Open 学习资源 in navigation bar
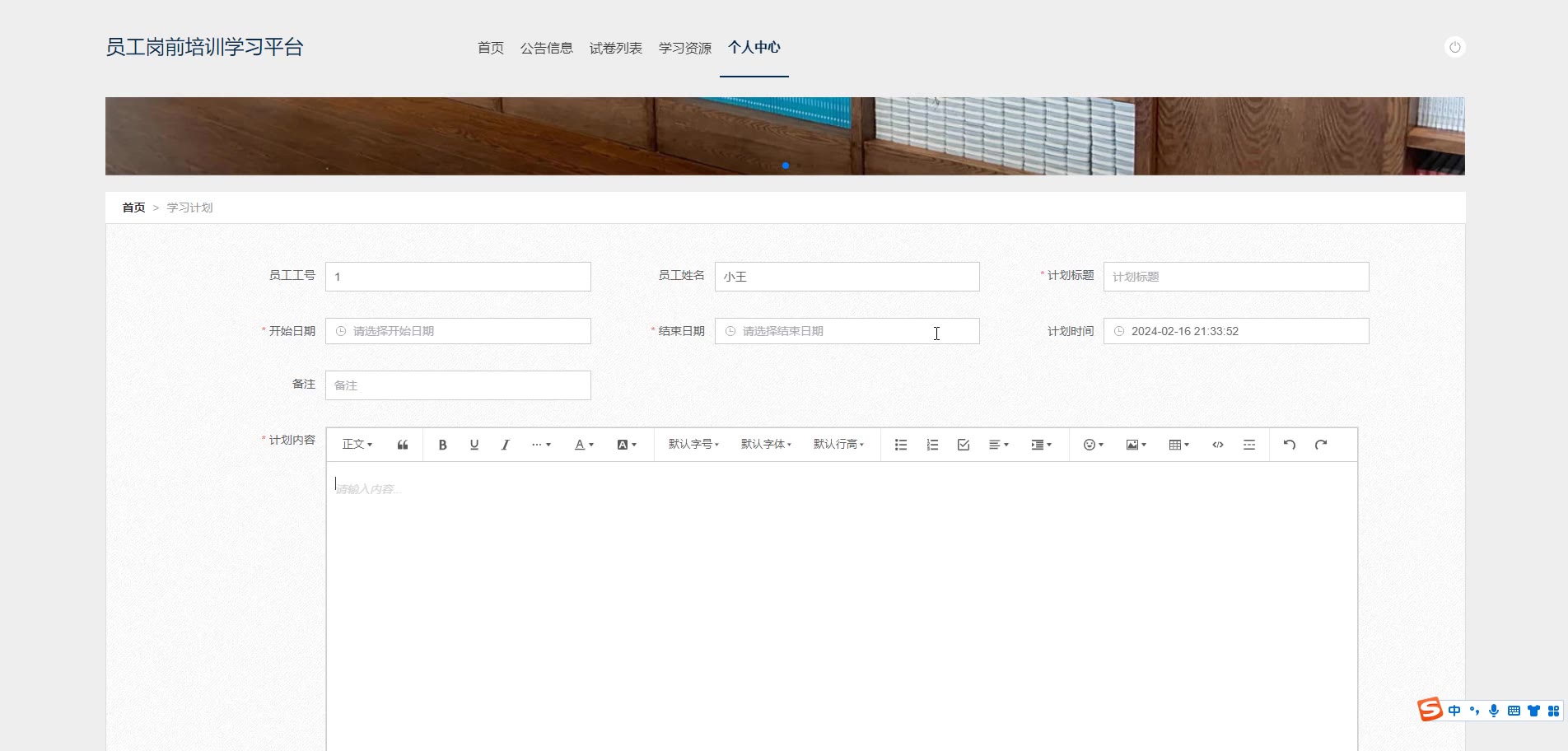 point(684,49)
